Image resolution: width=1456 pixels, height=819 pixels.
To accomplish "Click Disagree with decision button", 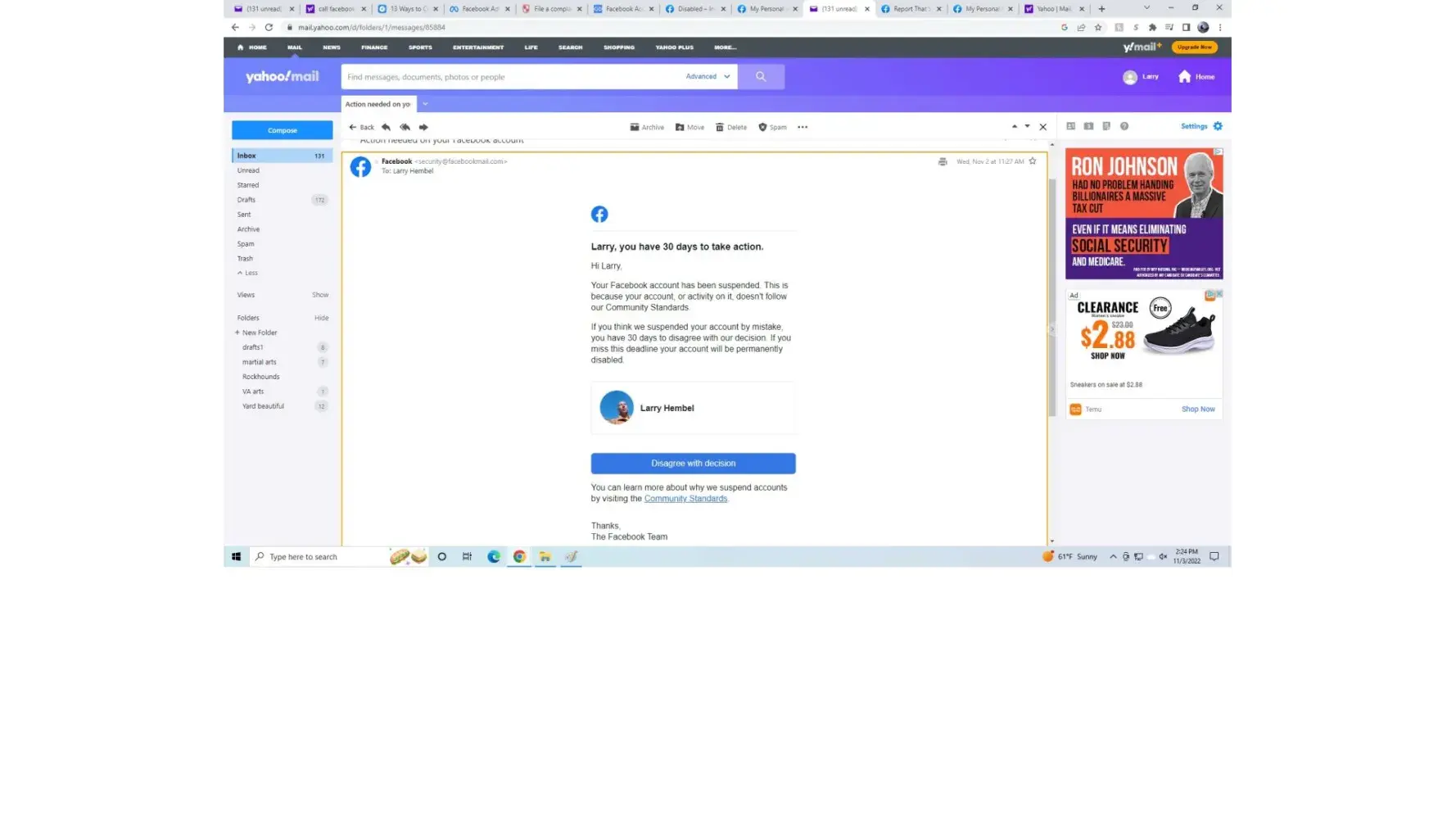I will 694,464.
